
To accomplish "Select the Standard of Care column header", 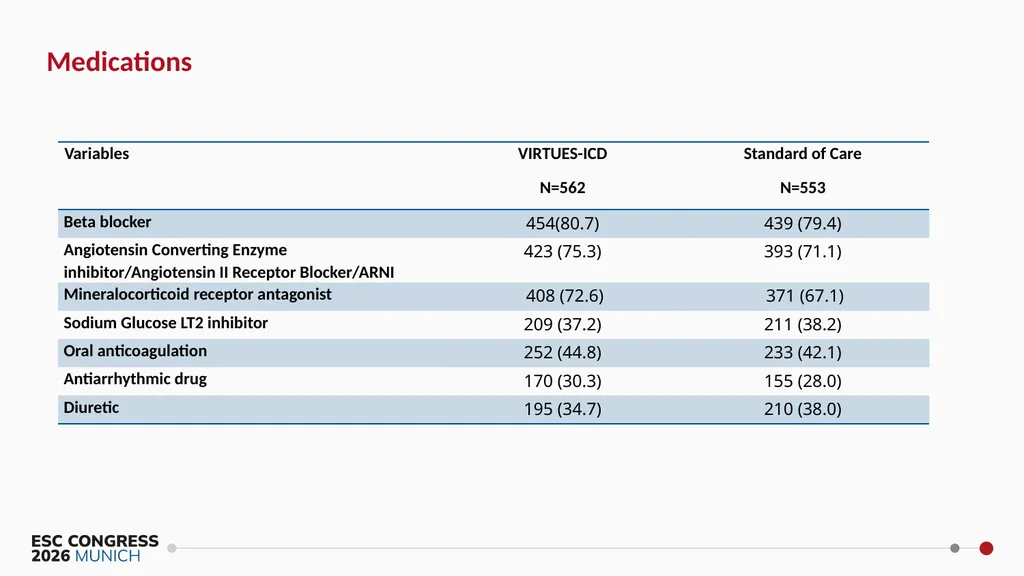I will click(x=802, y=153).
